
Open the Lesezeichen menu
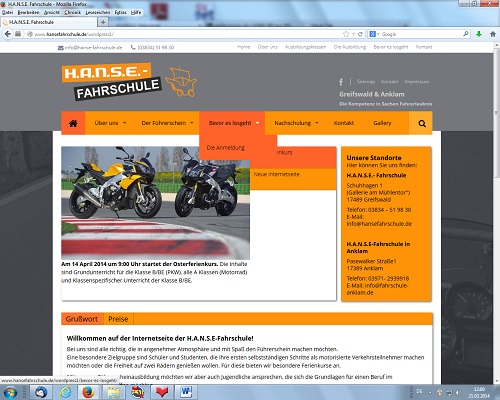pyautogui.click(x=98, y=12)
